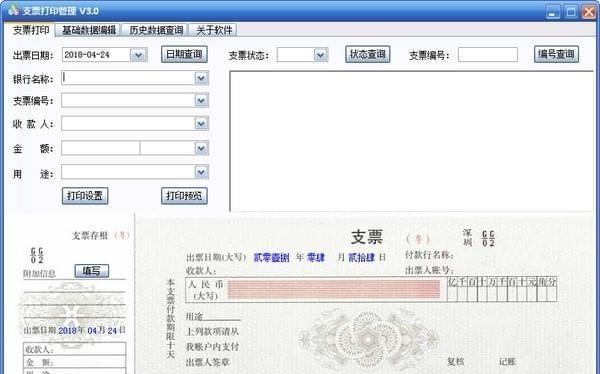Click the 日期查询 button

tap(184, 54)
